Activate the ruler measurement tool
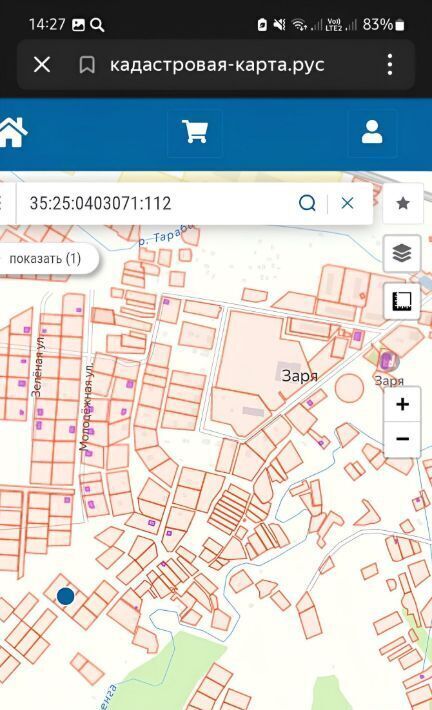This screenshot has height=710, width=432. [x=402, y=301]
